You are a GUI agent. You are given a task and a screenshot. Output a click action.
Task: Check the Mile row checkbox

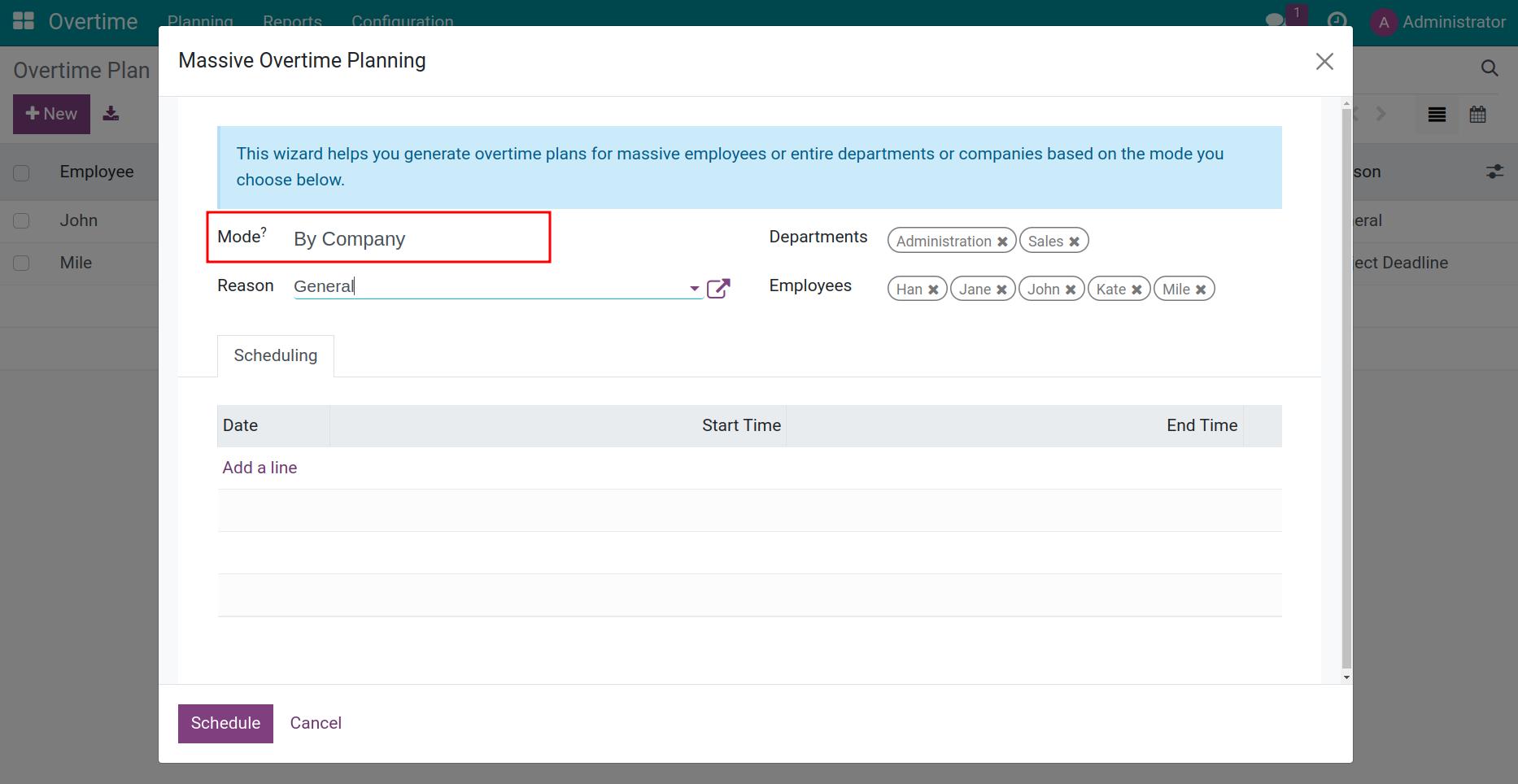[x=22, y=264]
